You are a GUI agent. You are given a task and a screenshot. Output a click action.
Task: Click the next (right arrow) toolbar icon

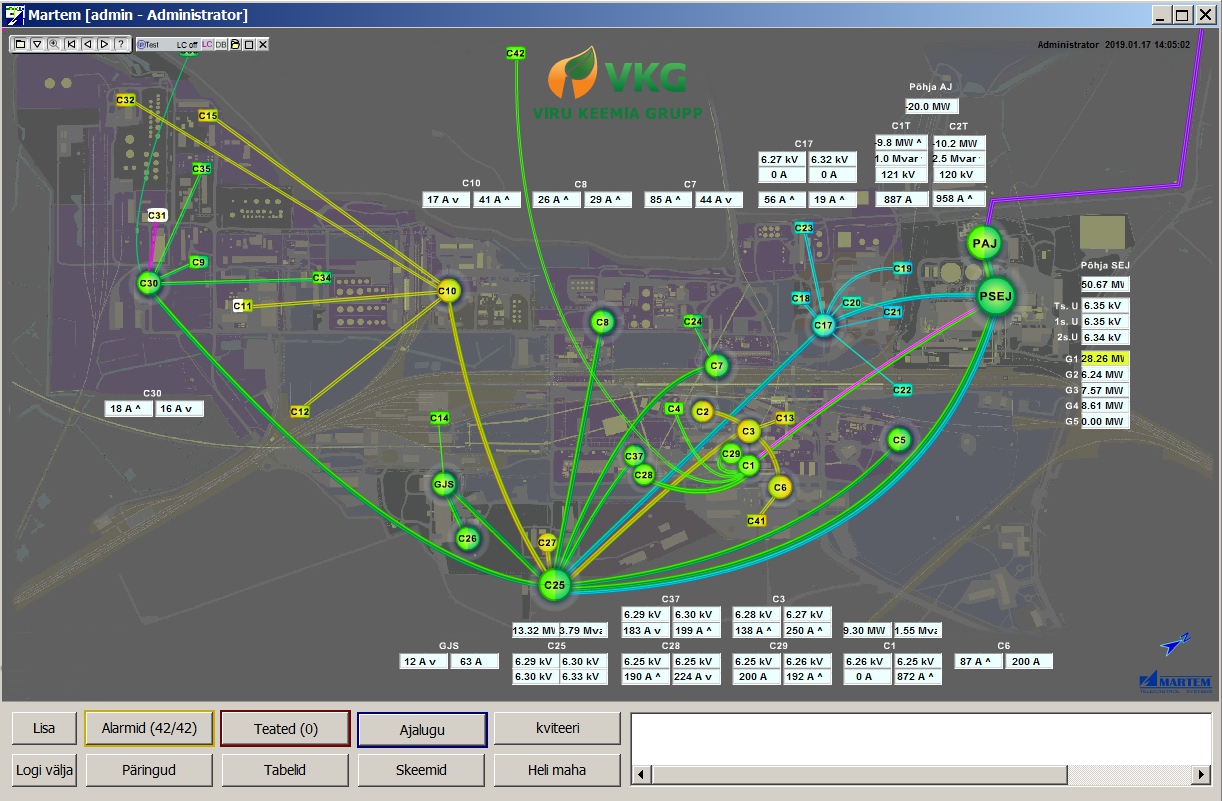click(x=104, y=44)
